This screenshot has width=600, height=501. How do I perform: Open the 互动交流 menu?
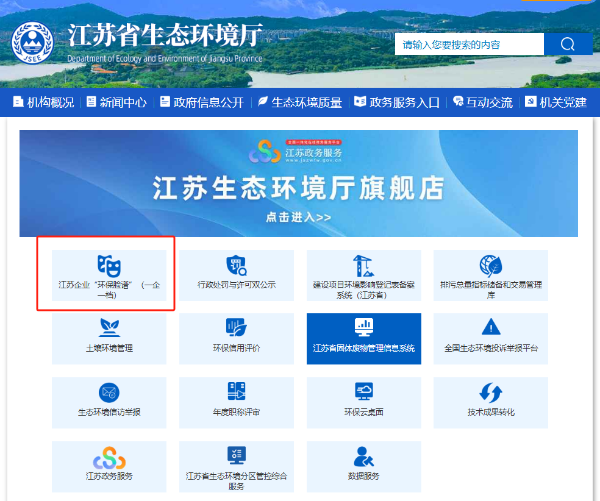point(489,102)
